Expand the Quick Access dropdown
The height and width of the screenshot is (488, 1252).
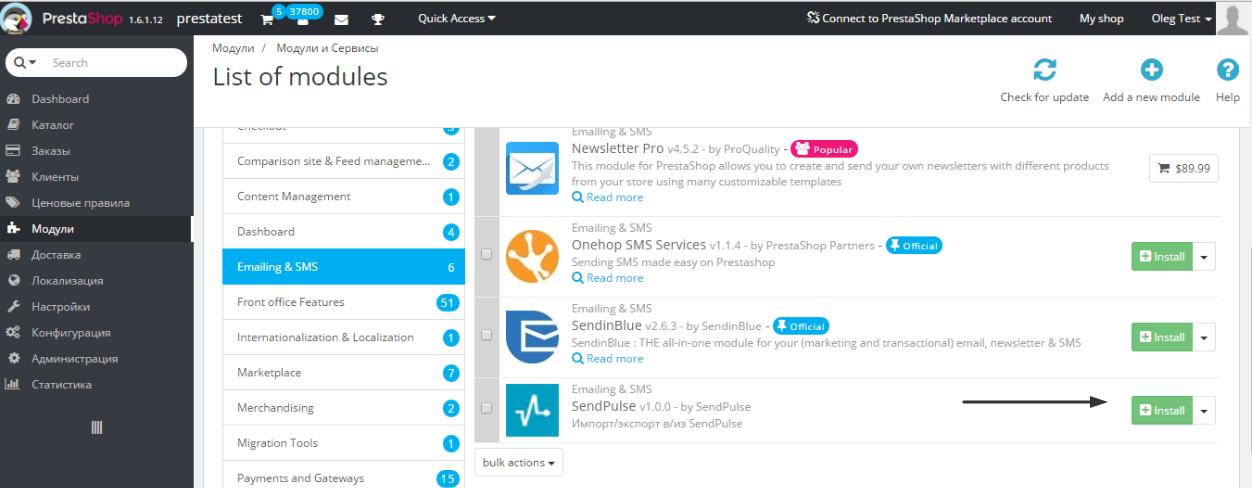[456, 18]
